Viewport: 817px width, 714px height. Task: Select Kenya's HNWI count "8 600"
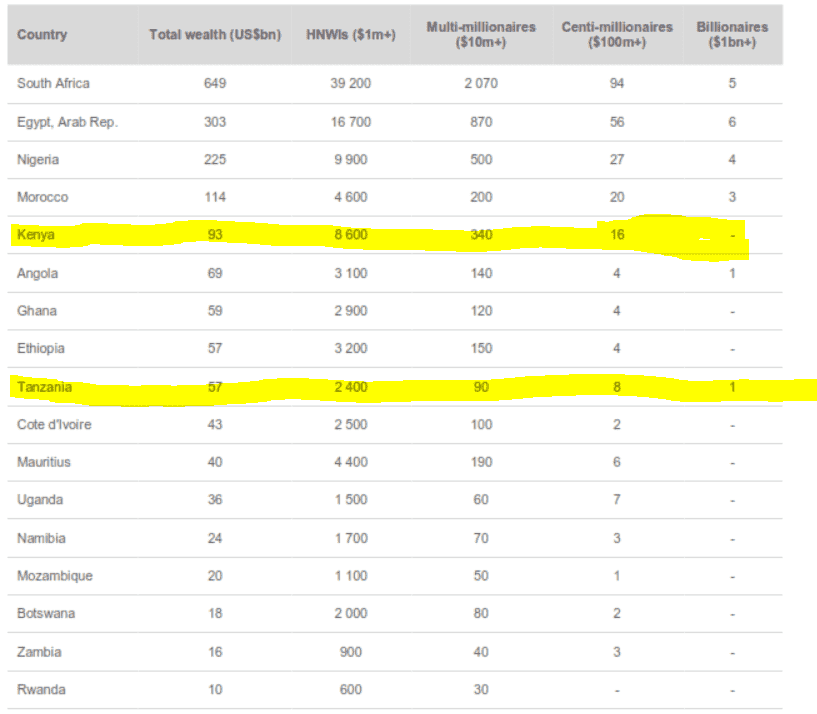point(351,235)
